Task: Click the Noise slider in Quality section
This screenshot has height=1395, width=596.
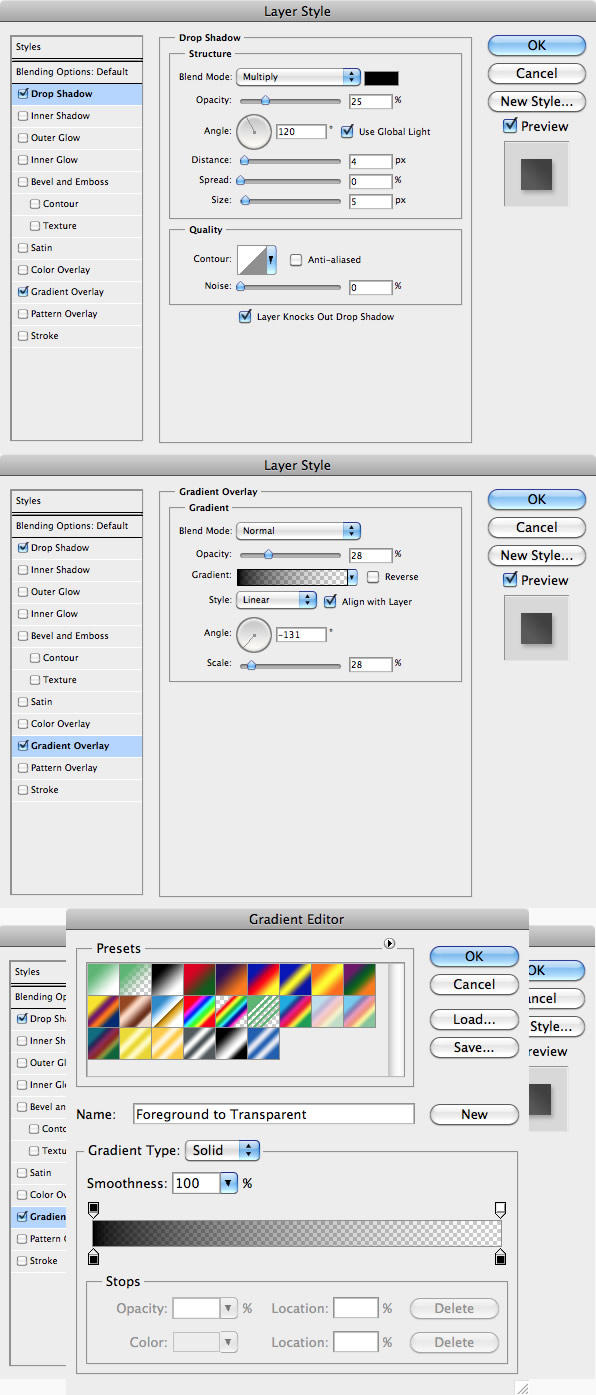Action: pos(289,286)
